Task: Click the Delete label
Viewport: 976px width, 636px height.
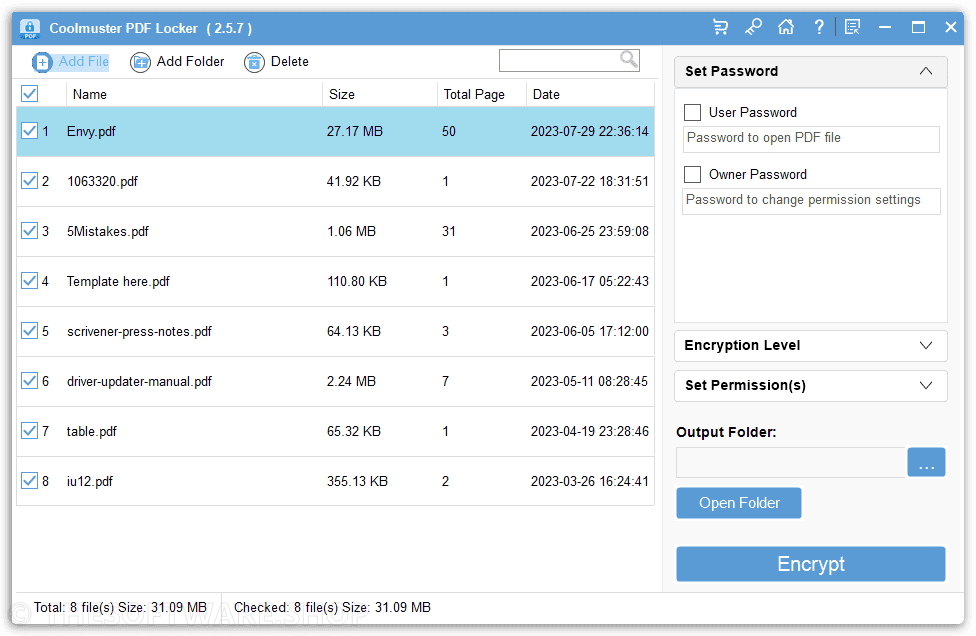Action: (289, 62)
